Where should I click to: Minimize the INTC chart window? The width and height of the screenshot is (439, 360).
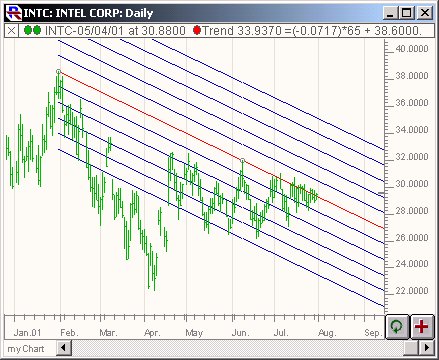tap(390, 13)
